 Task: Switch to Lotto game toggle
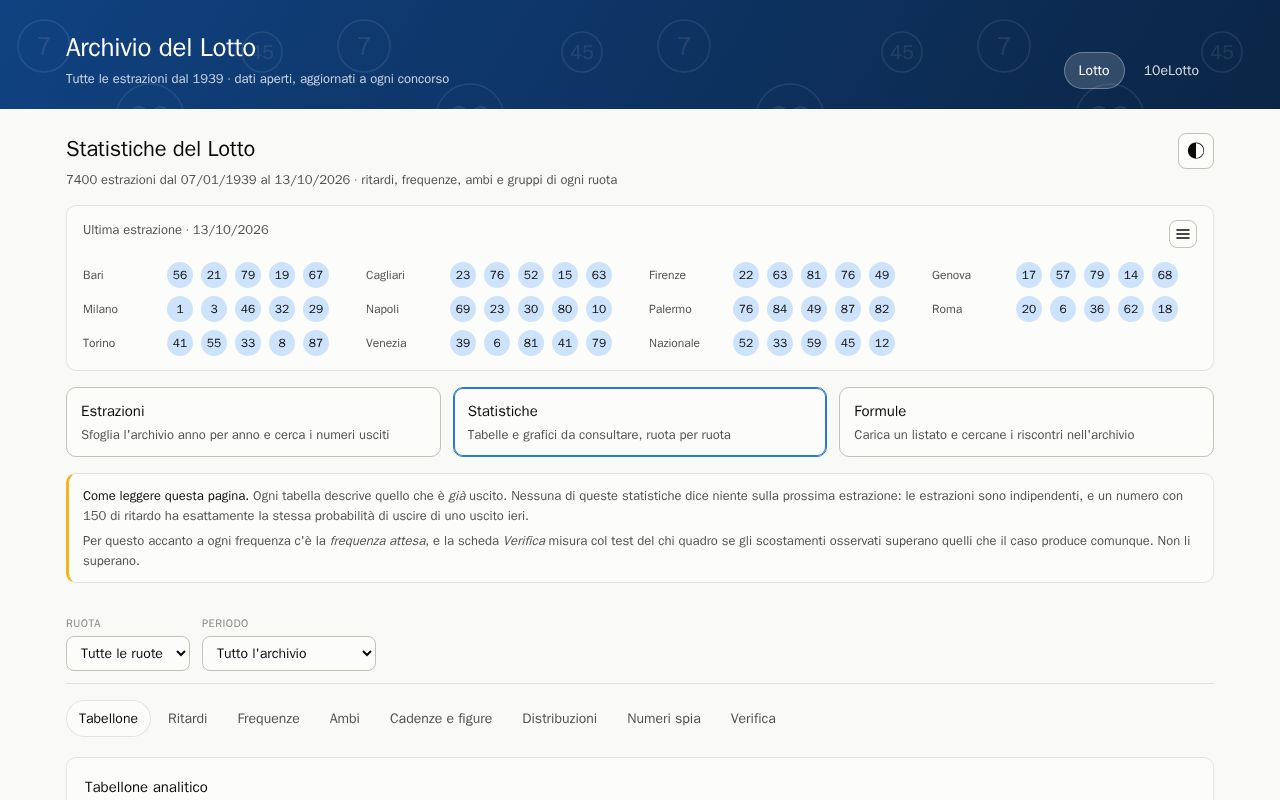(1094, 70)
